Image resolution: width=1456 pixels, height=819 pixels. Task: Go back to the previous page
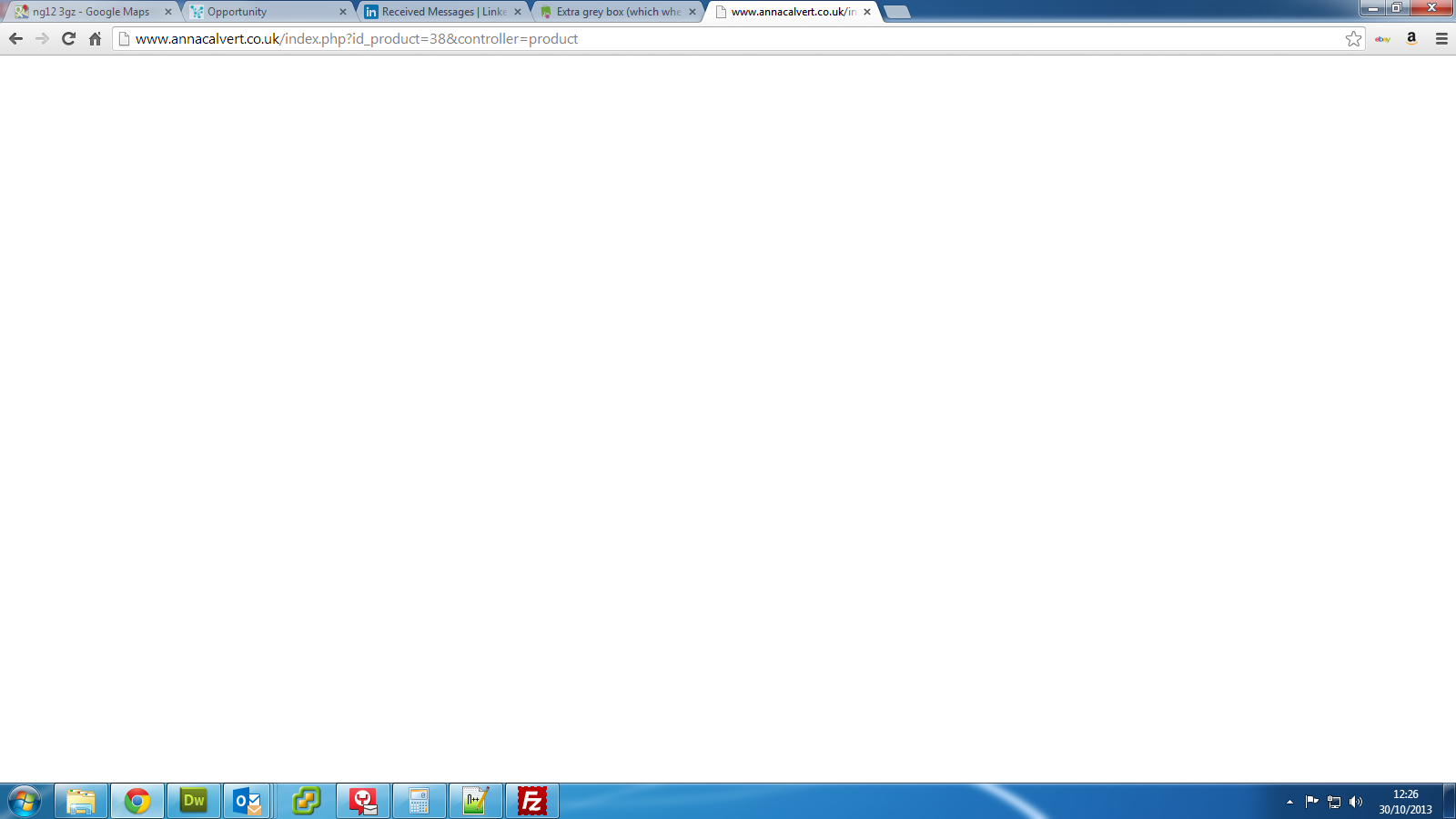click(x=15, y=38)
